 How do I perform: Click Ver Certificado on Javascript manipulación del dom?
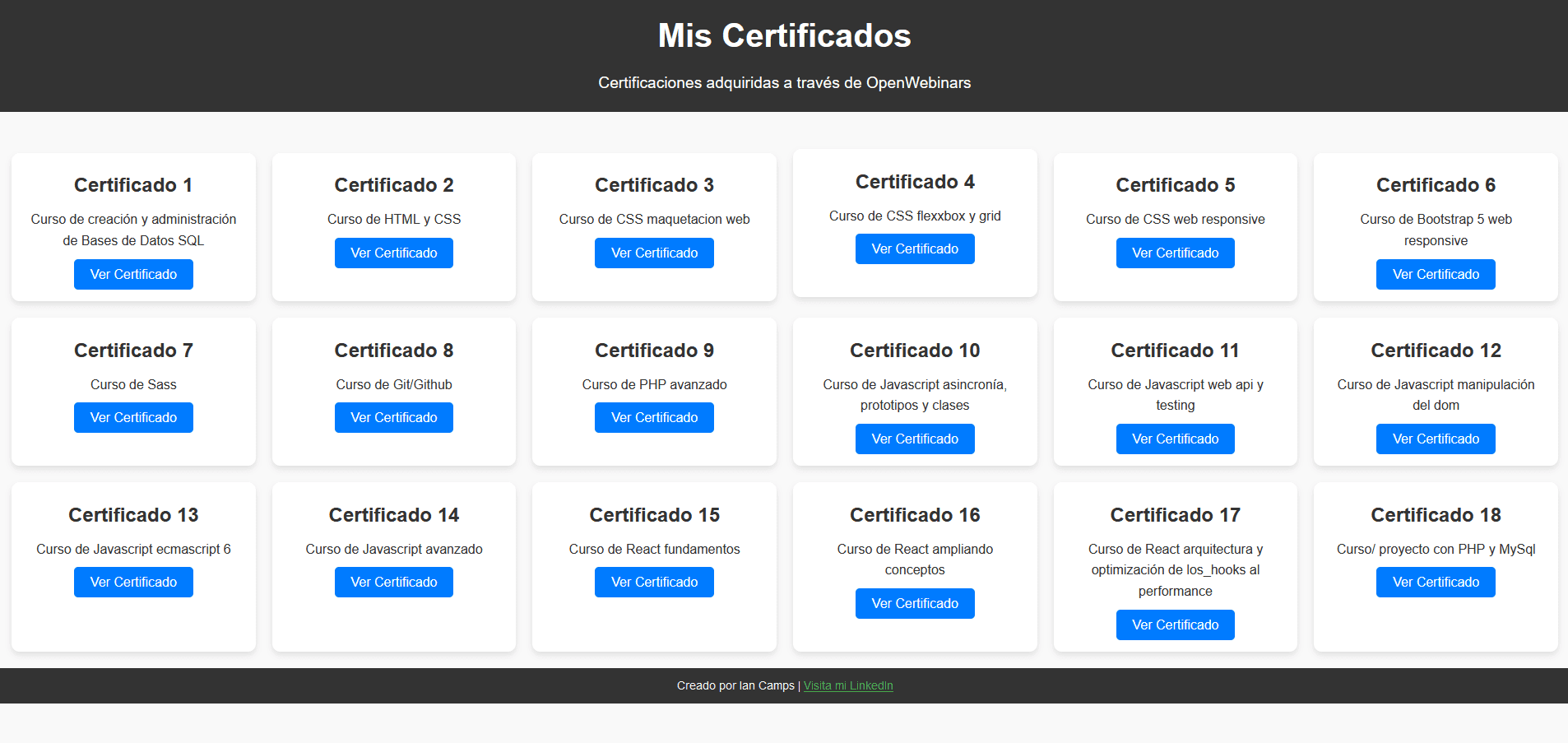click(x=1436, y=439)
